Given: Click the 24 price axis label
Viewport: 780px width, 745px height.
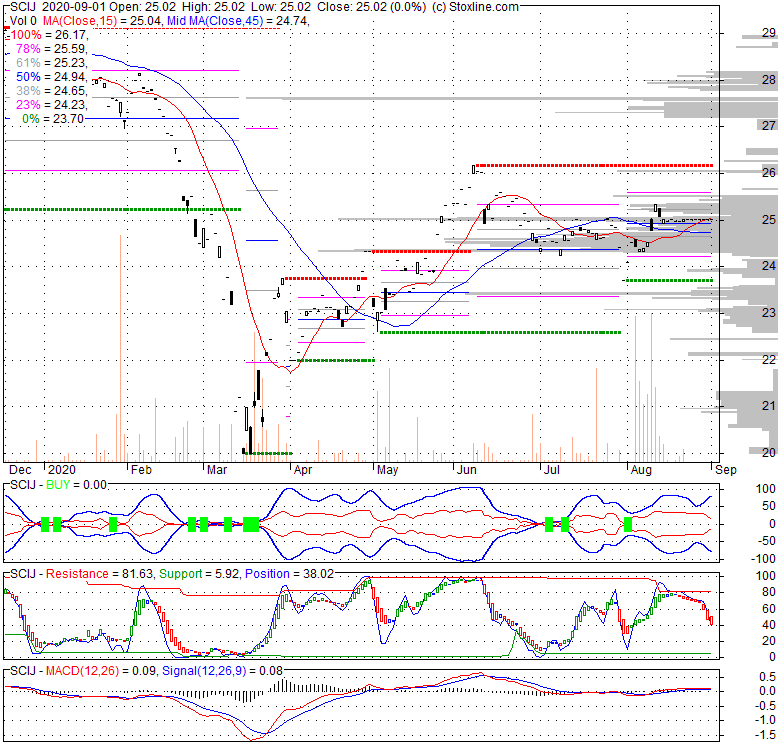Looking at the screenshot, I should pyautogui.click(x=769, y=266).
